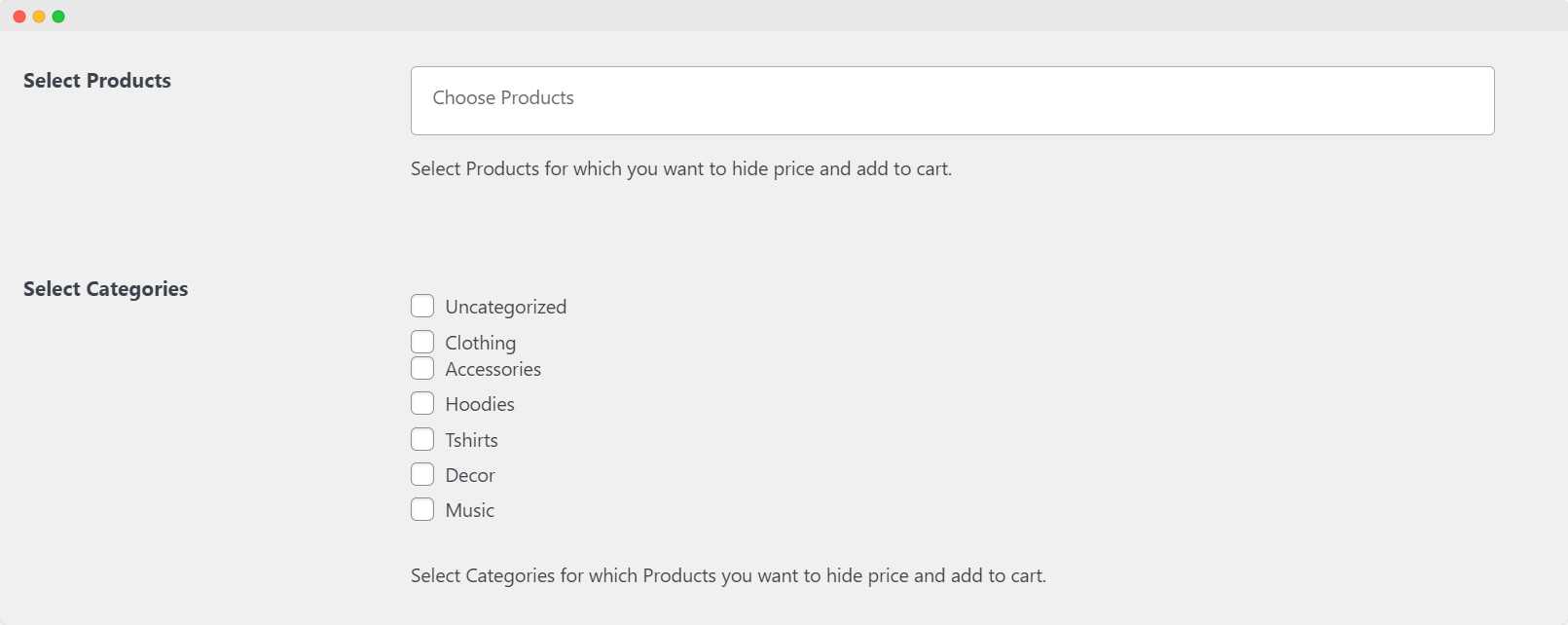Toggle the Hoodies category on

(422, 403)
